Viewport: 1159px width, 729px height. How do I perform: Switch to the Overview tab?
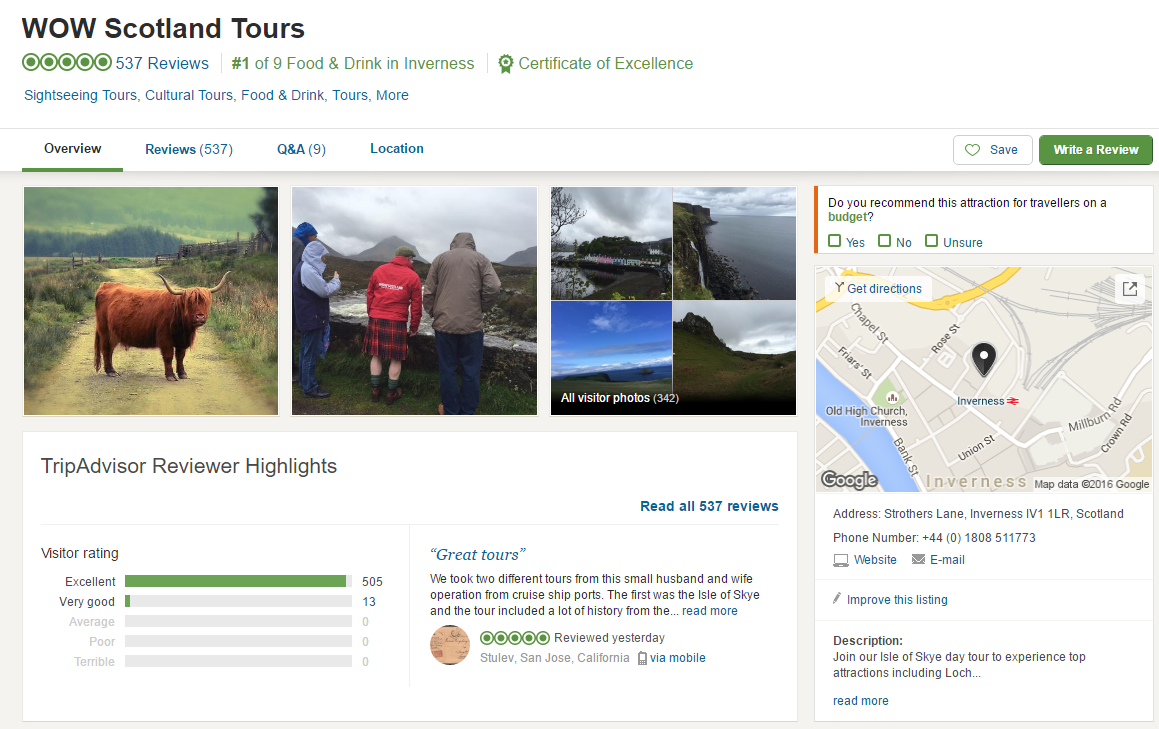(x=72, y=149)
